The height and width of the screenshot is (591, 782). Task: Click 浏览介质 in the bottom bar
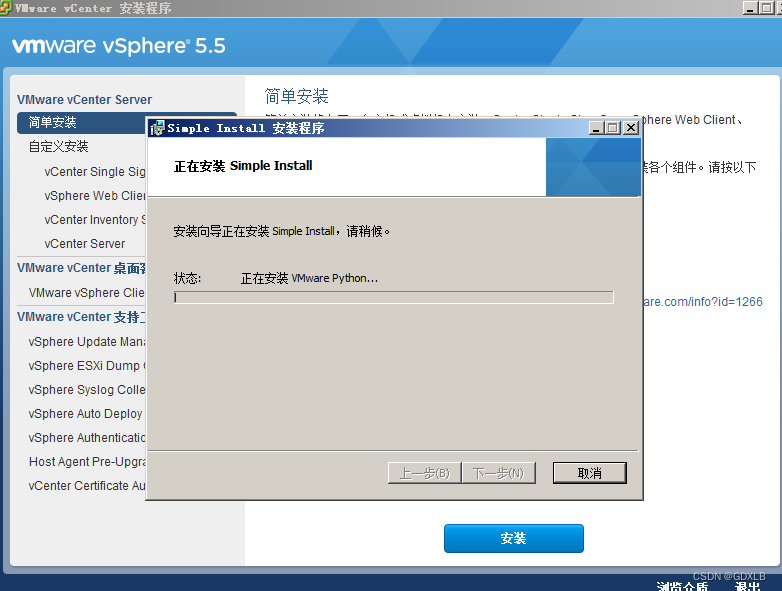click(682, 586)
